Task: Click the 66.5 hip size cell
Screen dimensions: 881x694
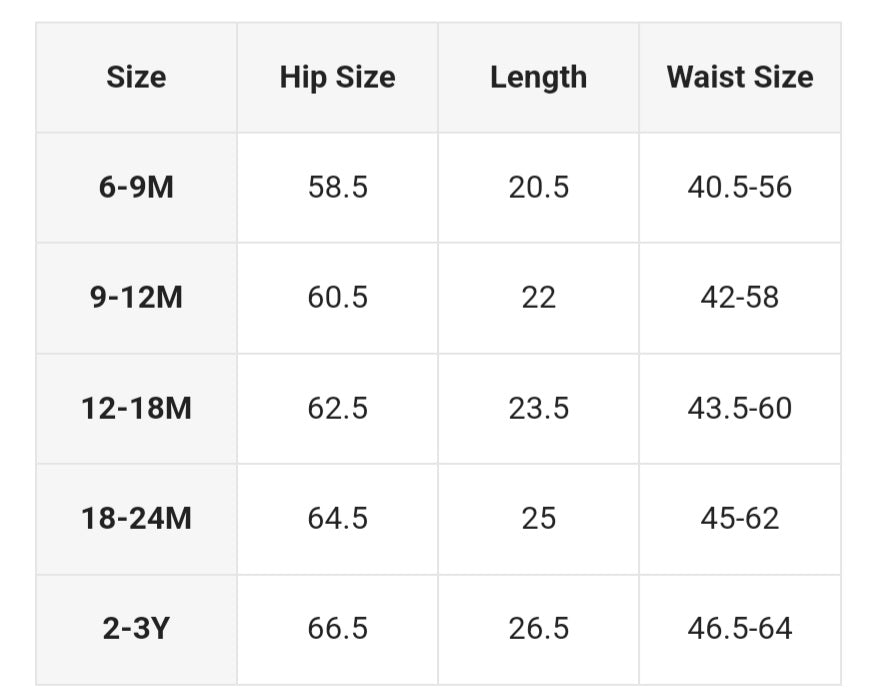Action: 337,628
